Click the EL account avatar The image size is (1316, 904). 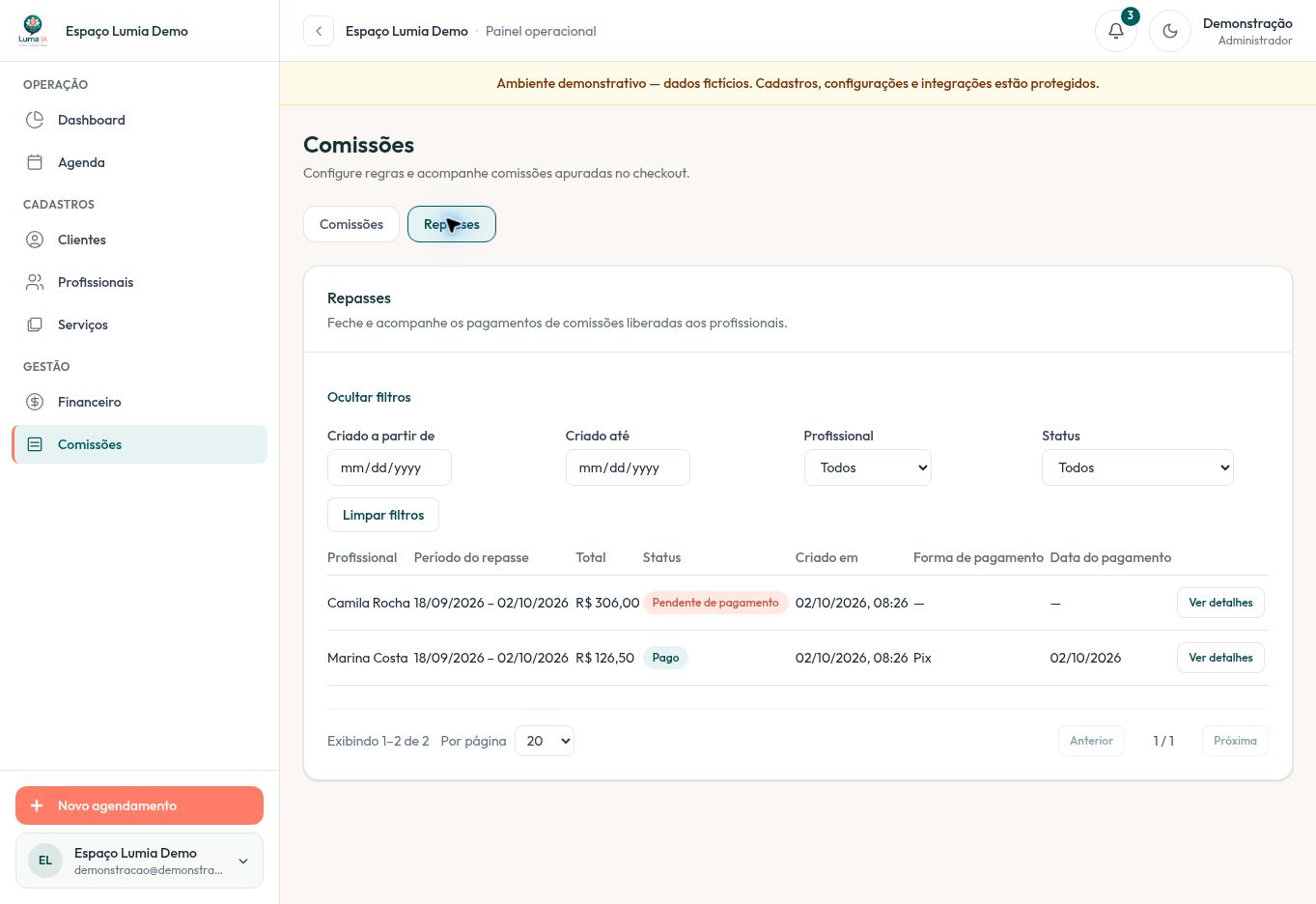45,861
